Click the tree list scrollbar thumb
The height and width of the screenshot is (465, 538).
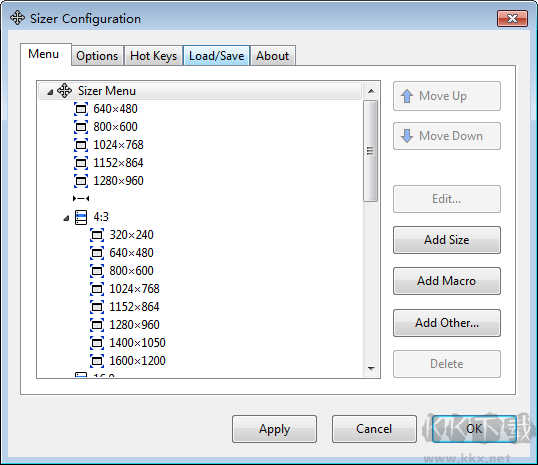coord(371,151)
